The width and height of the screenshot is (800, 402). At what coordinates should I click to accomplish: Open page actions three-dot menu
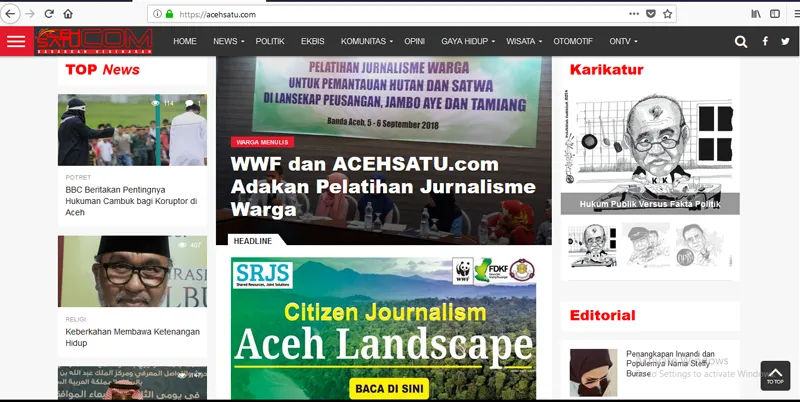pos(634,14)
